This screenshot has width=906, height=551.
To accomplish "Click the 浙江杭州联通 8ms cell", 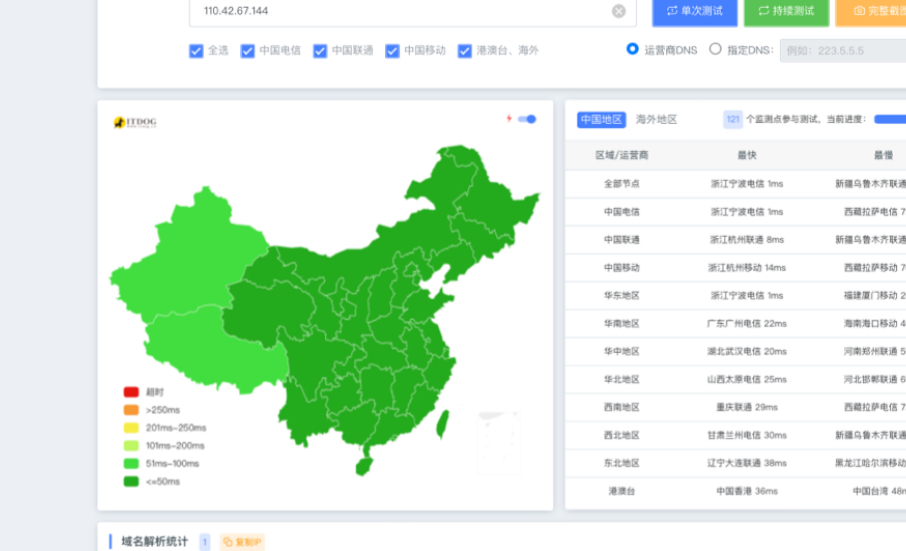I will 747,240.
